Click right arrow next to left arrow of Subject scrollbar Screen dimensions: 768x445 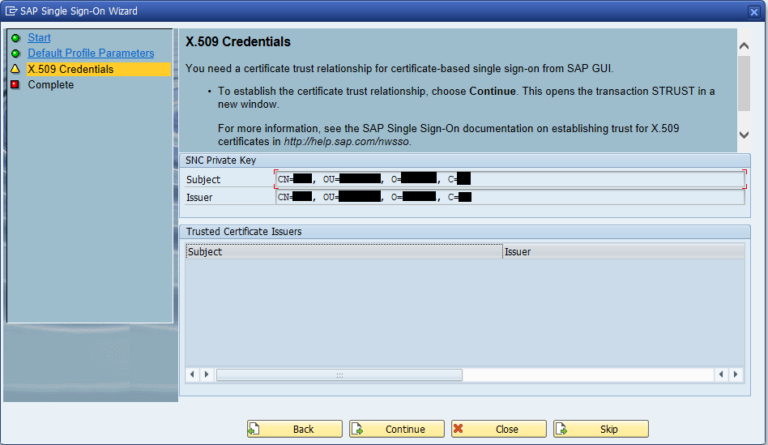pos(207,375)
